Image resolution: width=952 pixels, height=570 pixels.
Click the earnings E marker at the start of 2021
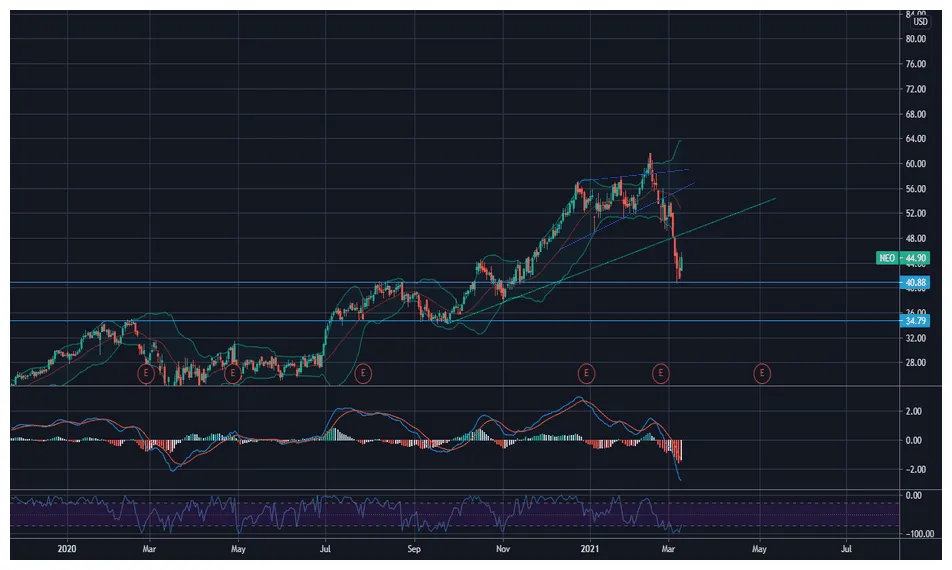click(x=586, y=373)
